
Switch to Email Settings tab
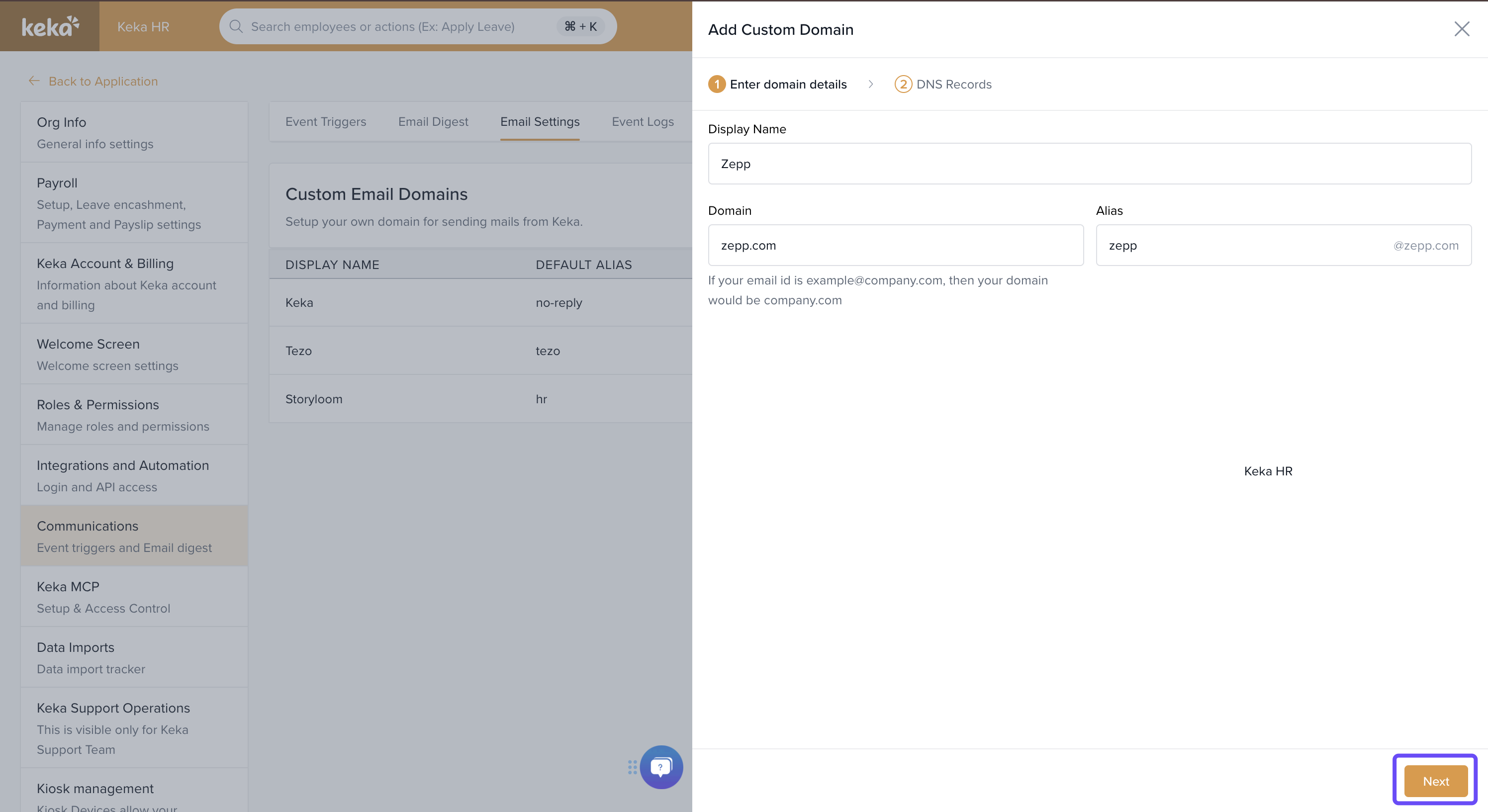point(540,122)
